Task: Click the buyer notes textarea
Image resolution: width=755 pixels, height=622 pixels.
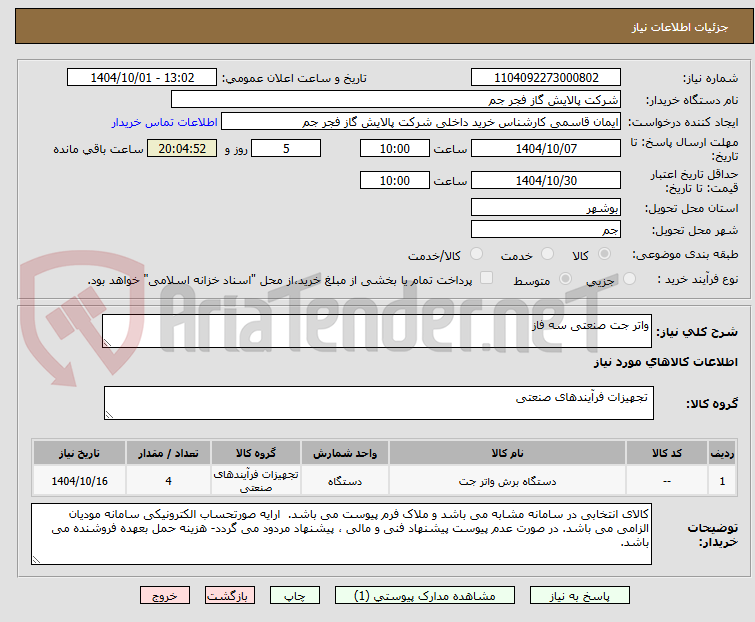Action: click(x=341, y=534)
